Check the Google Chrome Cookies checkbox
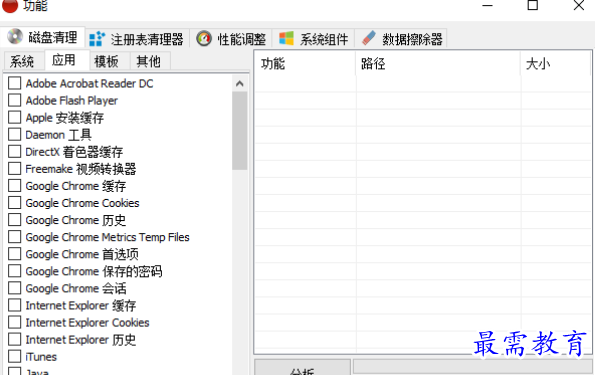 click(x=14, y=203)
